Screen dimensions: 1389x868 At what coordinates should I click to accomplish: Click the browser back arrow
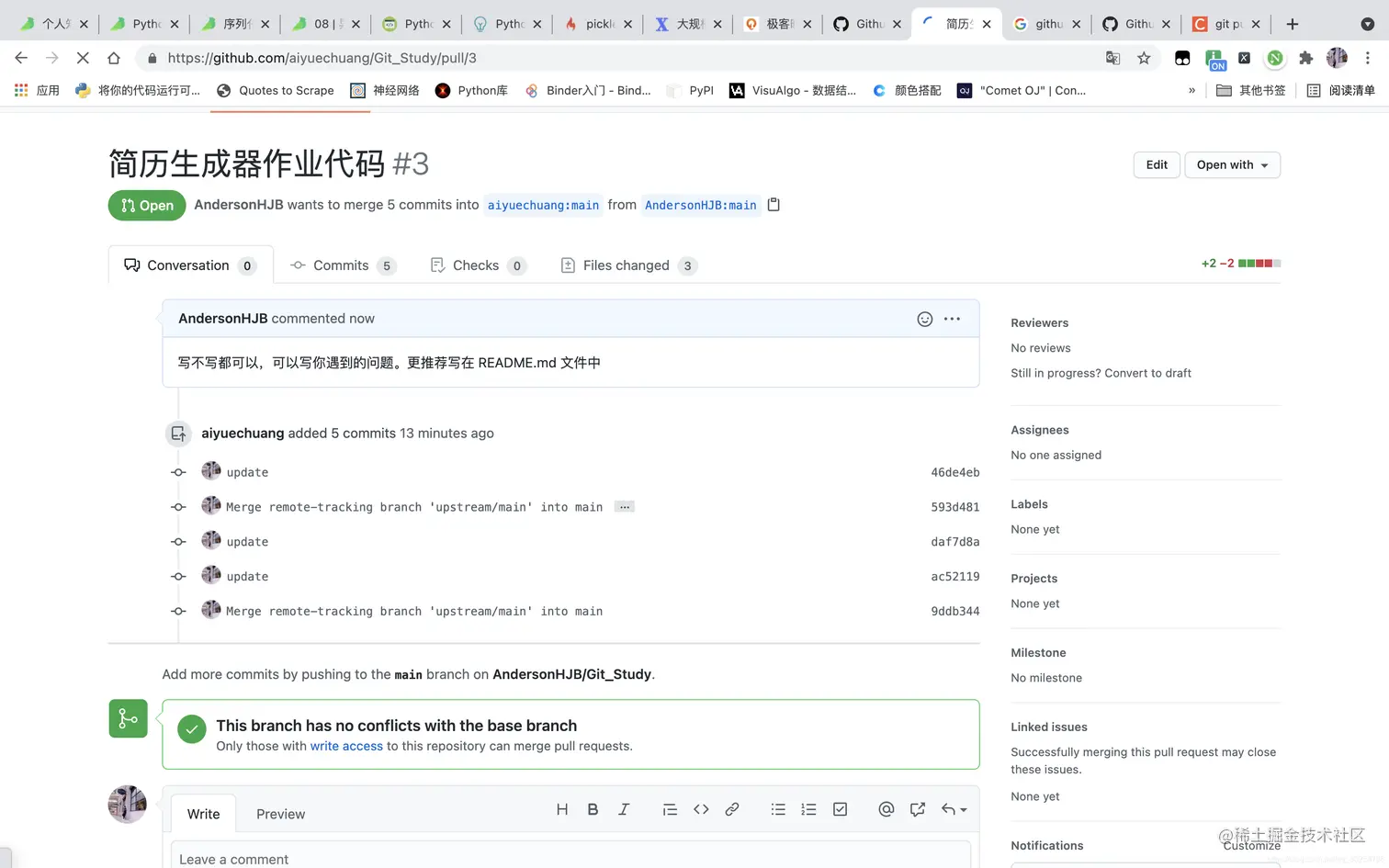(x=21, y=58)
